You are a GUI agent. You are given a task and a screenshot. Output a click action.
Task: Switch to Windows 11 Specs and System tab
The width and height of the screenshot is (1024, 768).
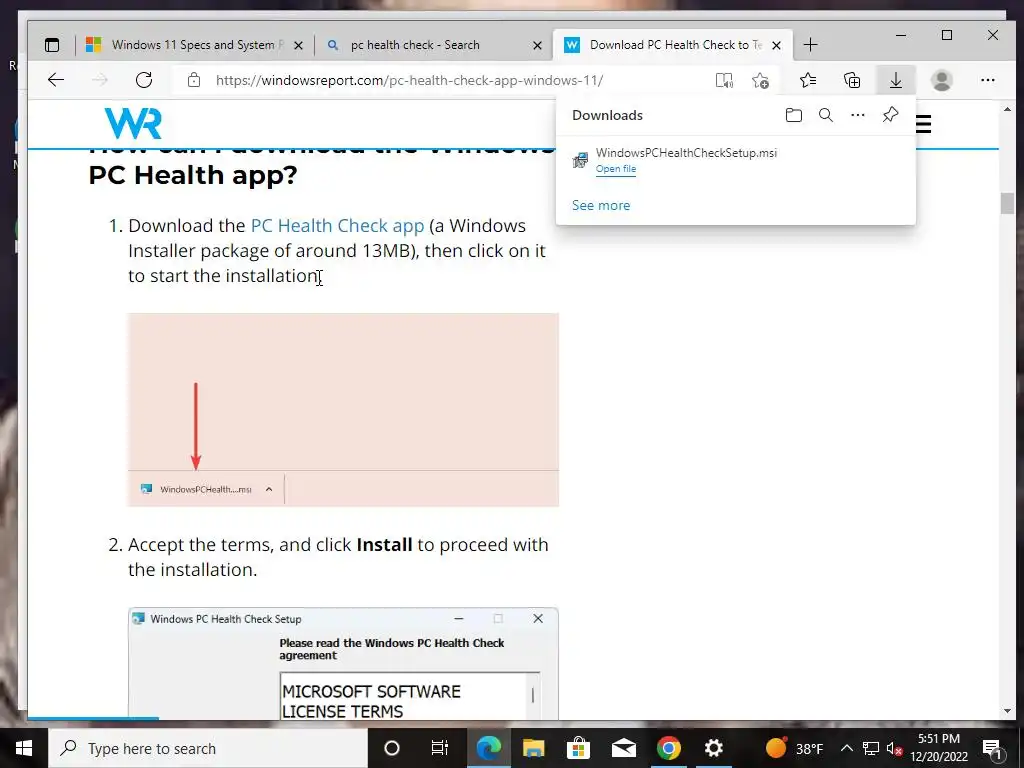pos(197,45)
